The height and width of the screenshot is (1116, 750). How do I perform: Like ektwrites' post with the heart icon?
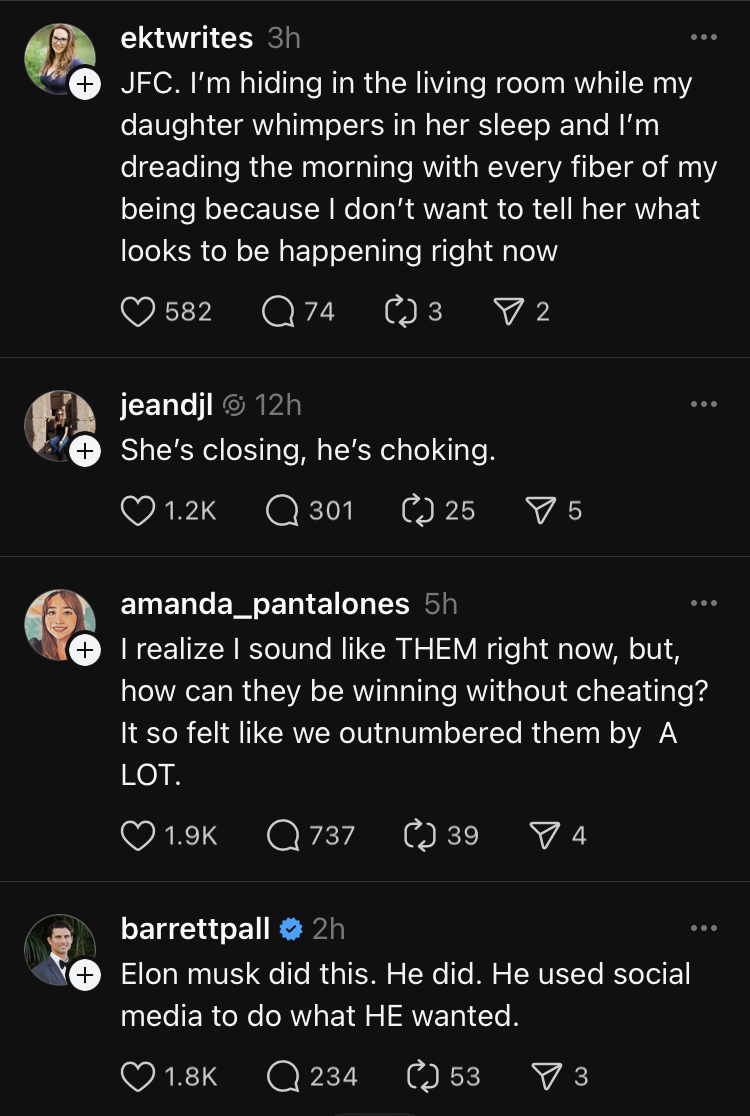(x=139, y=312)
